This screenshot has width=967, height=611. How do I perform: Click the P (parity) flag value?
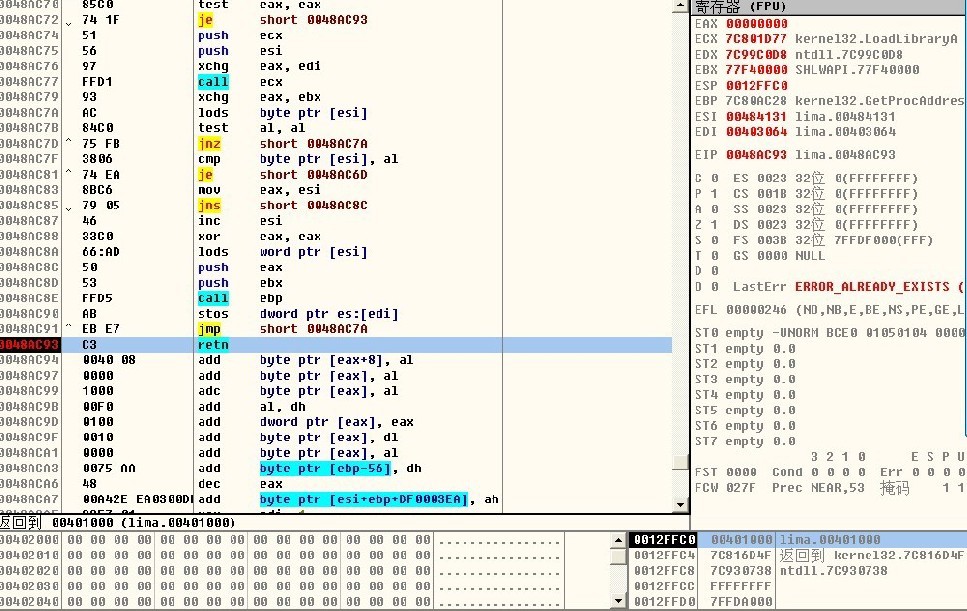[x=714, y=194]
